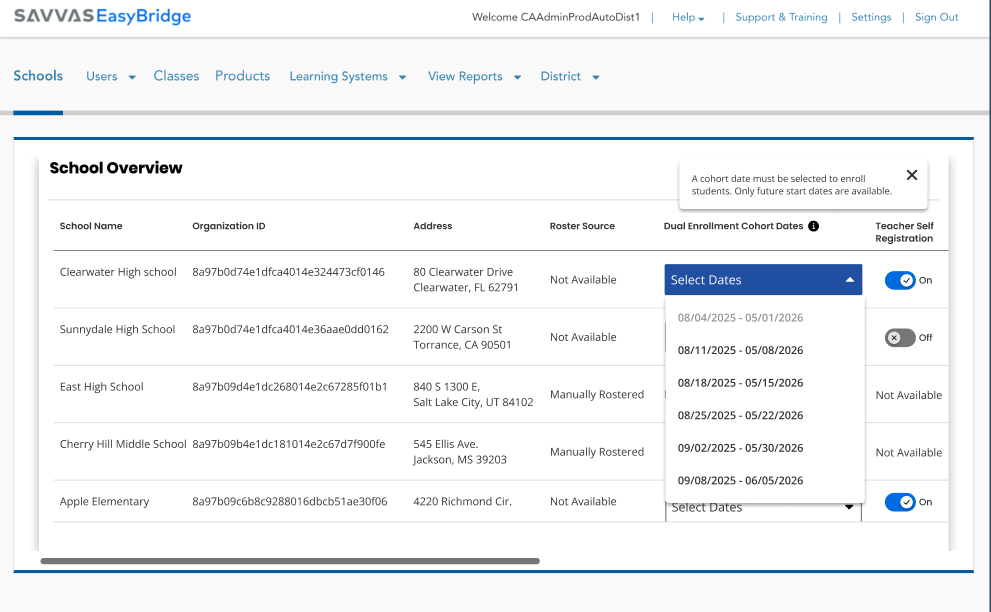The height and width of the screenshot is (612, 991).
Task: Expand the View Reports menu arrow
Action: [x=518, y=77]
